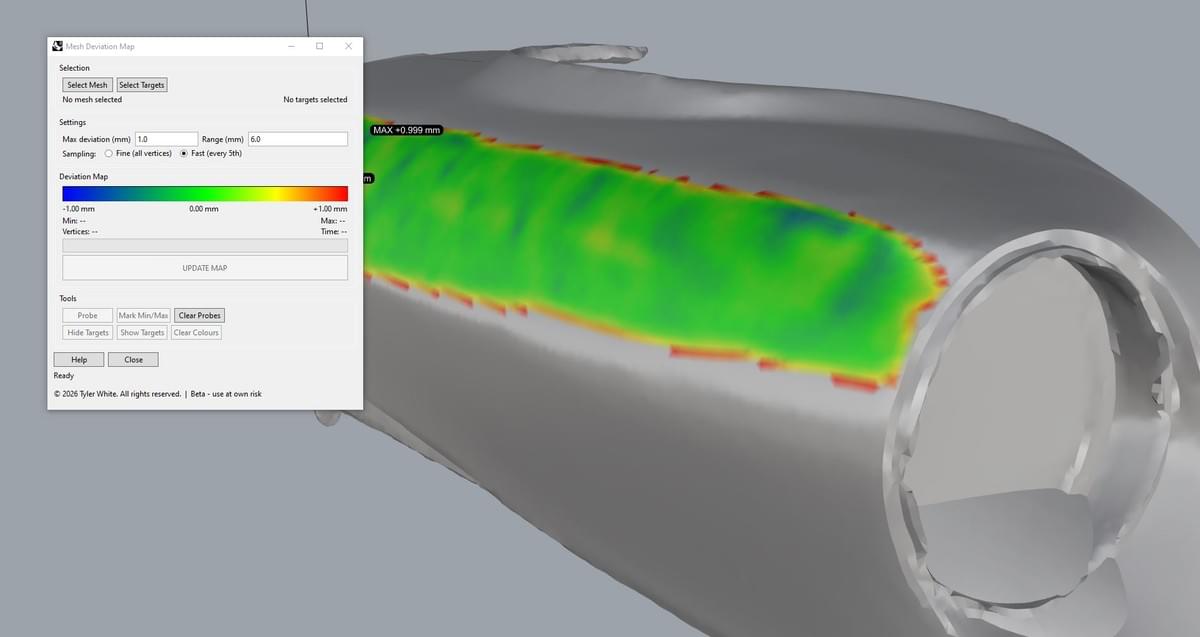
Task: Click the '+1.00 mm' scale label
Action: point(330,209)
